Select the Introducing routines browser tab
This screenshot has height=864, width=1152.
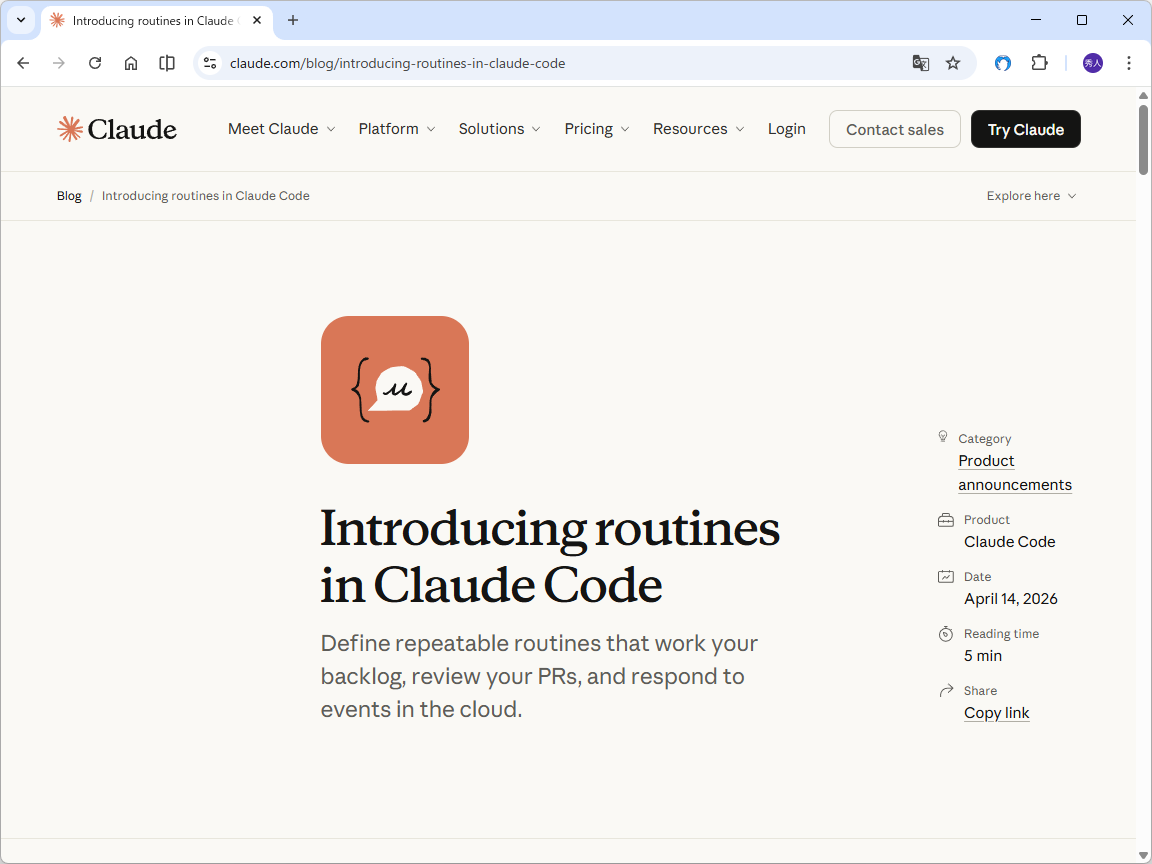pos(156,21)
